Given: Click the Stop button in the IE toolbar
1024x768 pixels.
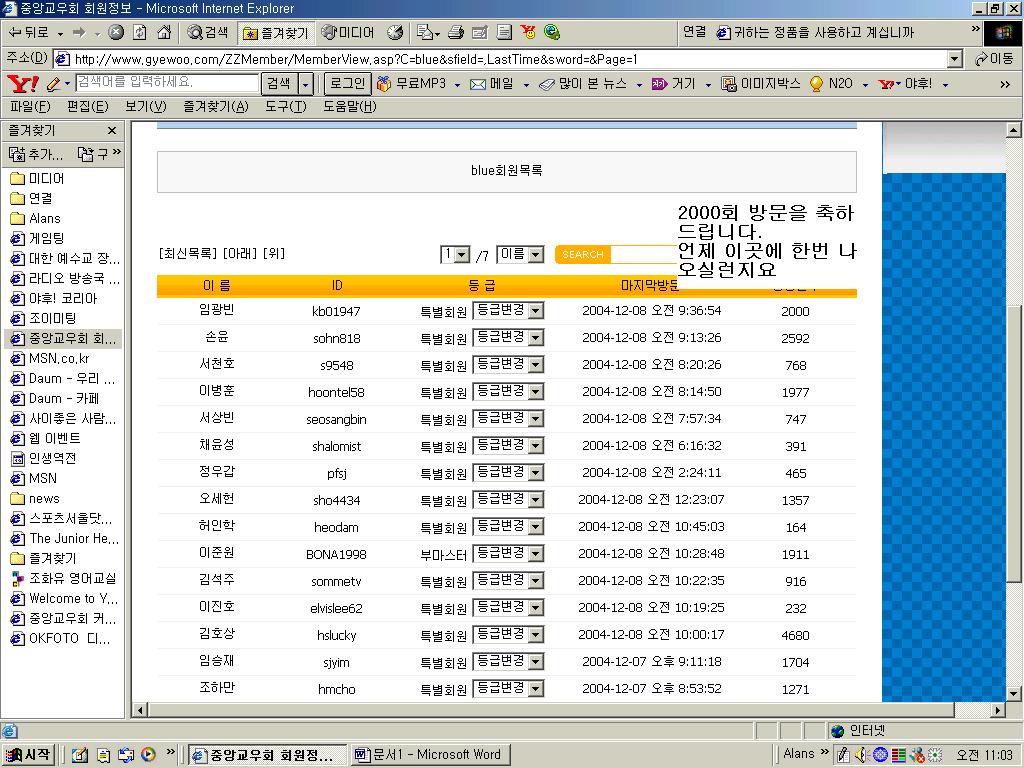Looking at the screenshot, I should (116, 32).
